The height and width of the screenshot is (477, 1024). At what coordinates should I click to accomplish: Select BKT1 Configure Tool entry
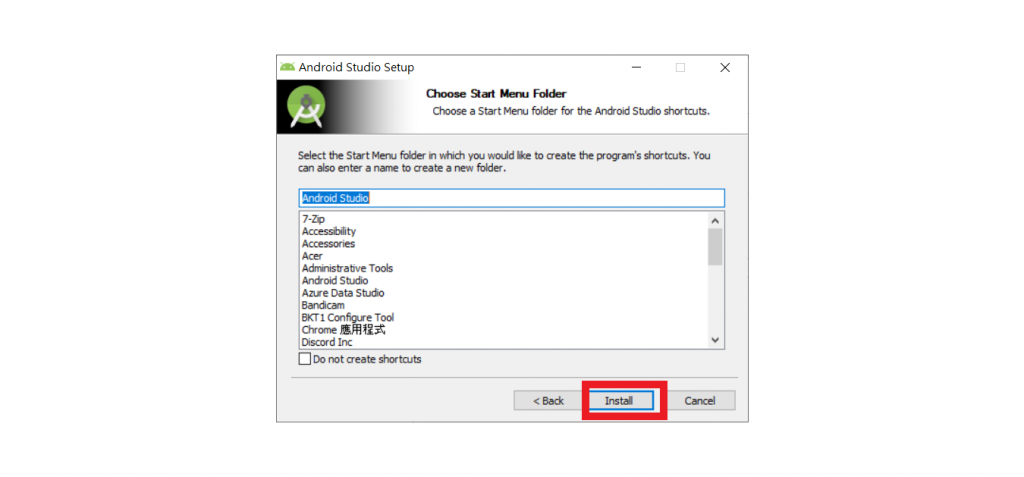click(348, 318)
